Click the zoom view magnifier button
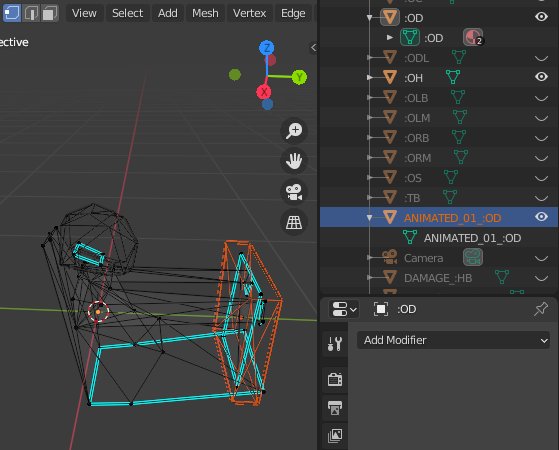559x450 pixels. click(x=294, y=131)
